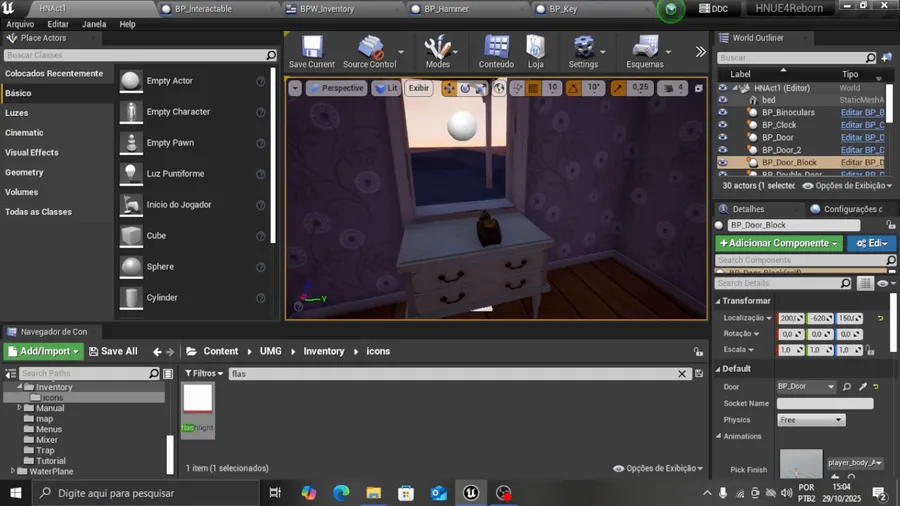Open the property matrix grid icon

coord(865,283)
